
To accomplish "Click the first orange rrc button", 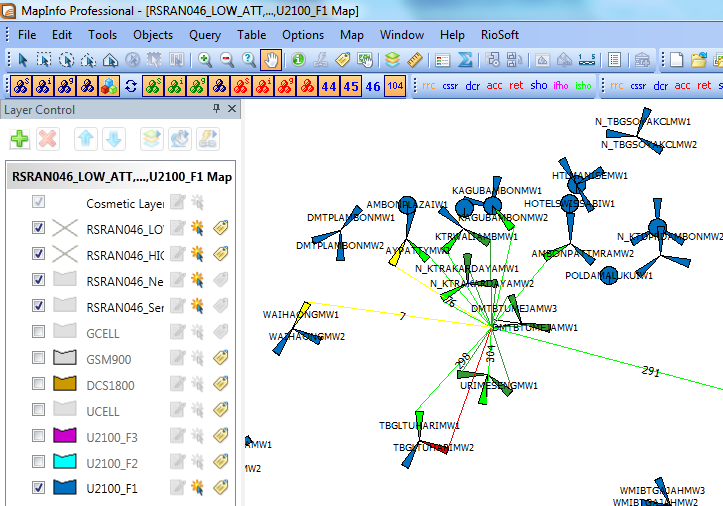I will pyautogui.click(x=428, y=86).
